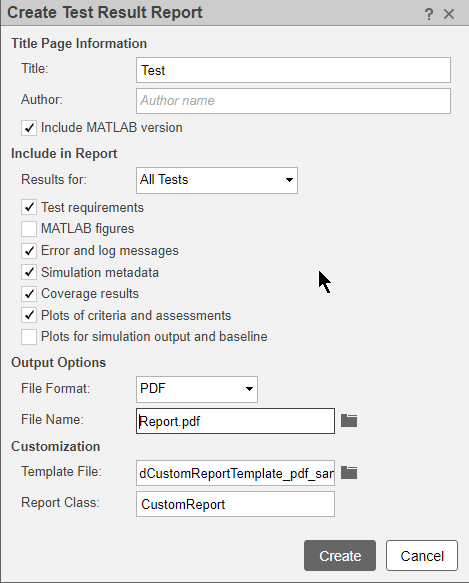This screenshot has width=469, height=583.
Task: Close the Create Test Result Report dialog
Action: 449,14
